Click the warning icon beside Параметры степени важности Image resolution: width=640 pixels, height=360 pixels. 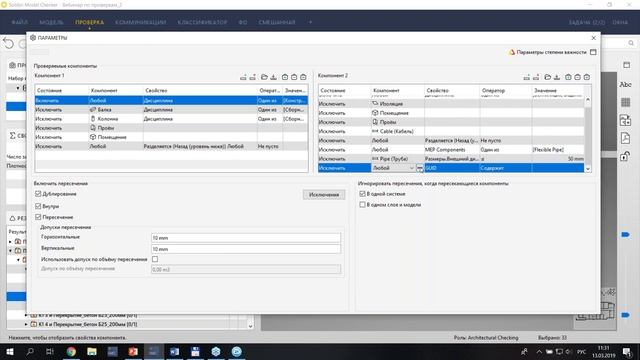point(511,52)
